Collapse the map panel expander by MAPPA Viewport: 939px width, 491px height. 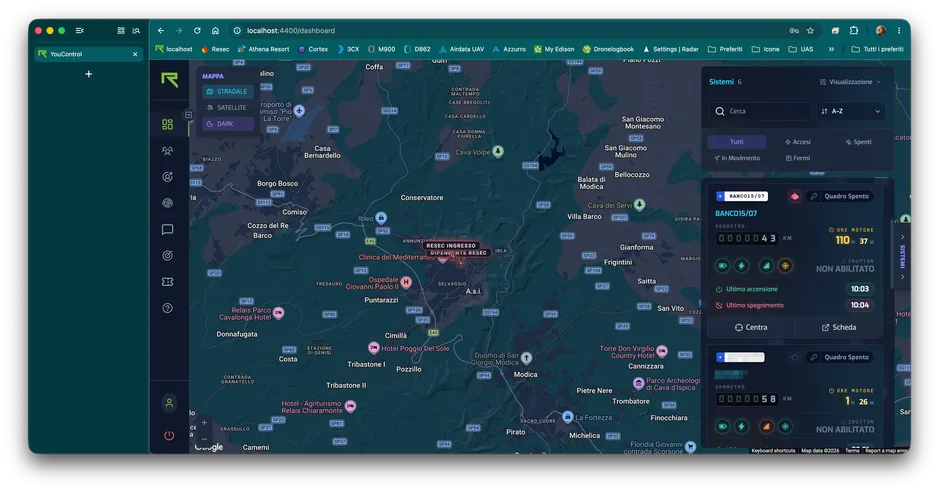coord(189,114)
